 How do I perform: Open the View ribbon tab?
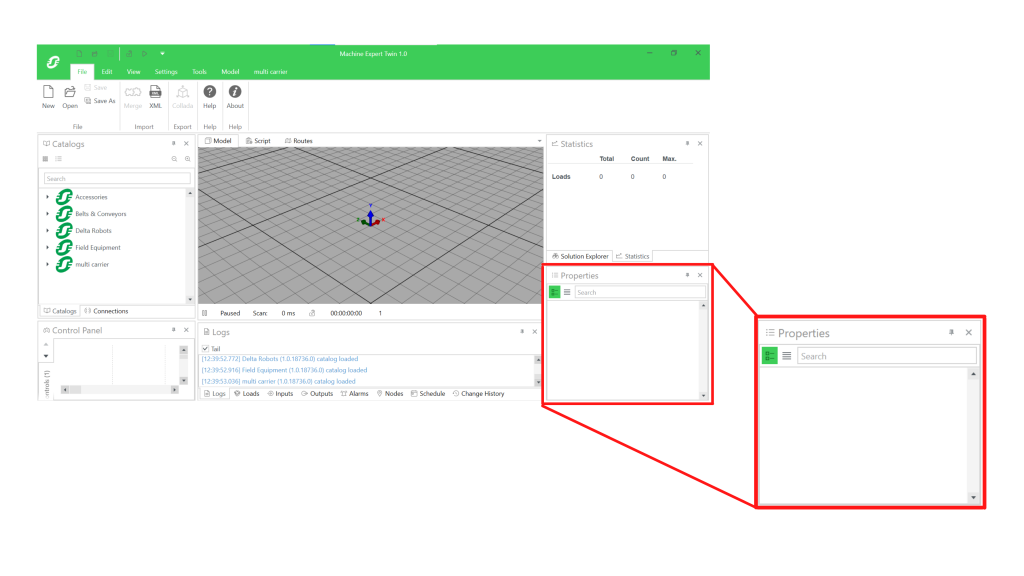click(133, 72)
